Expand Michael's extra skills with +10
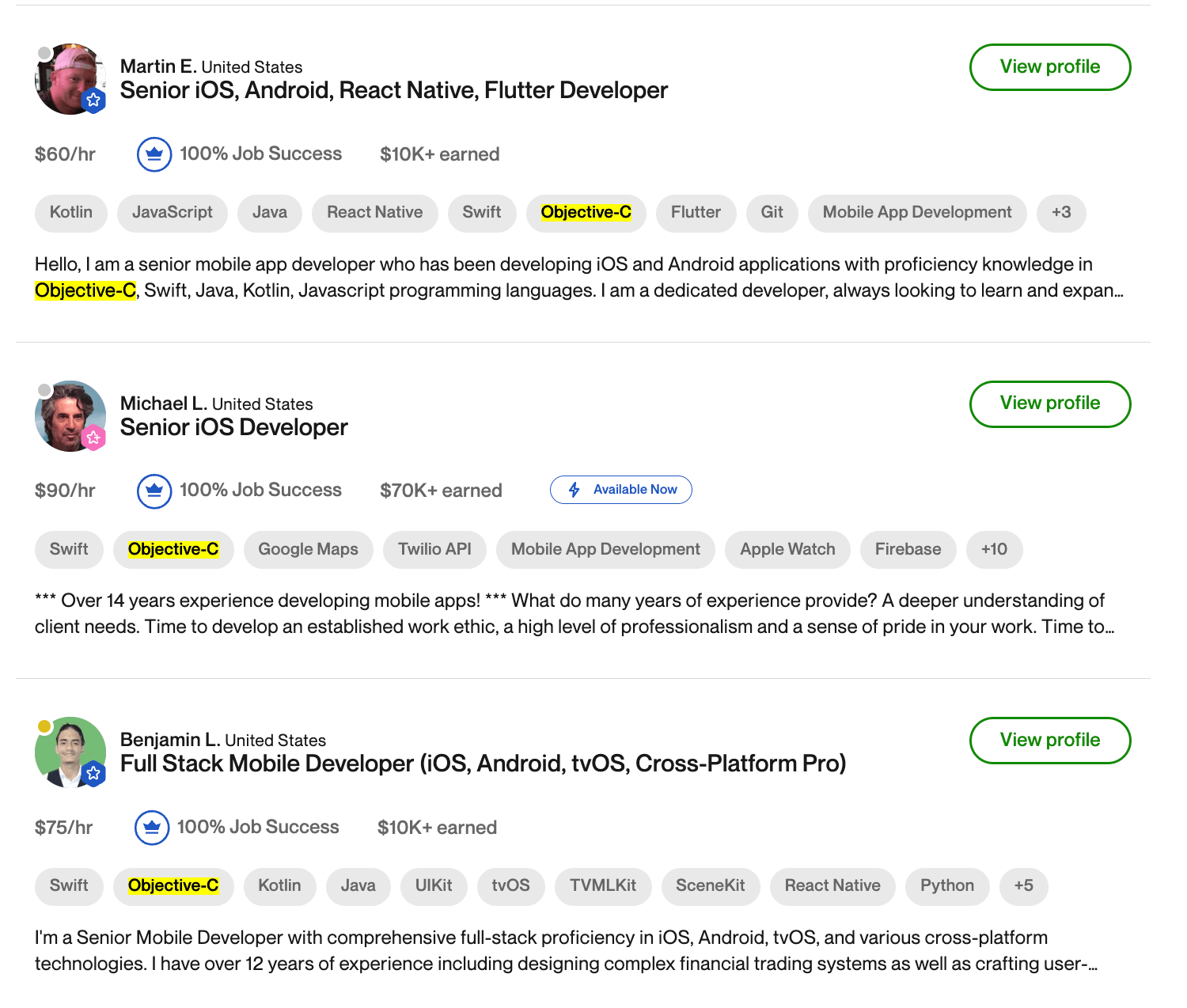The height and width of the screenshot is (1008, 1187). click(x=994, y=550)
